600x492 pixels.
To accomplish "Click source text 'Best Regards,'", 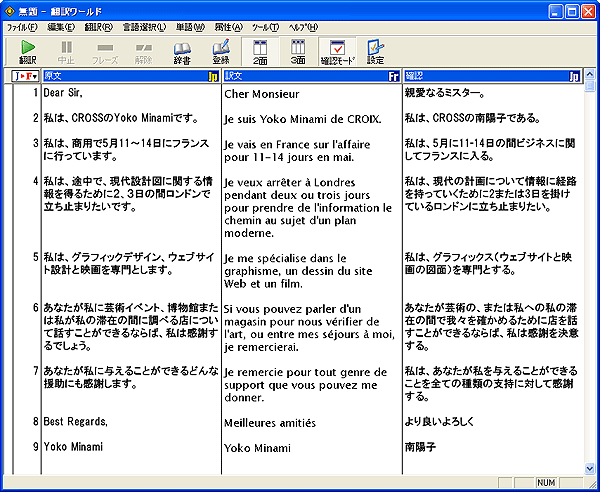I will point(75,422).
